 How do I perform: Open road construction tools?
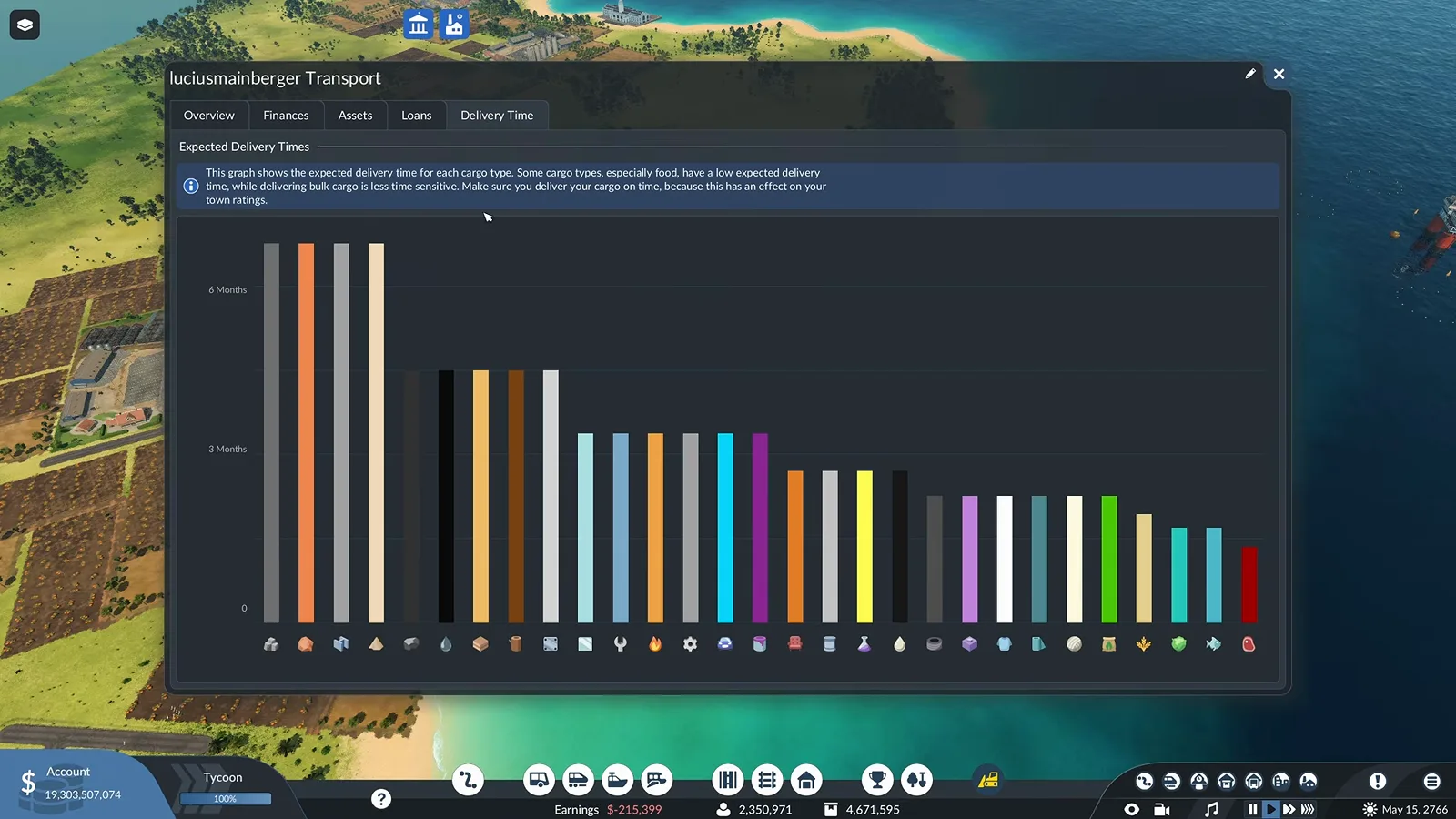coord(728,780)
